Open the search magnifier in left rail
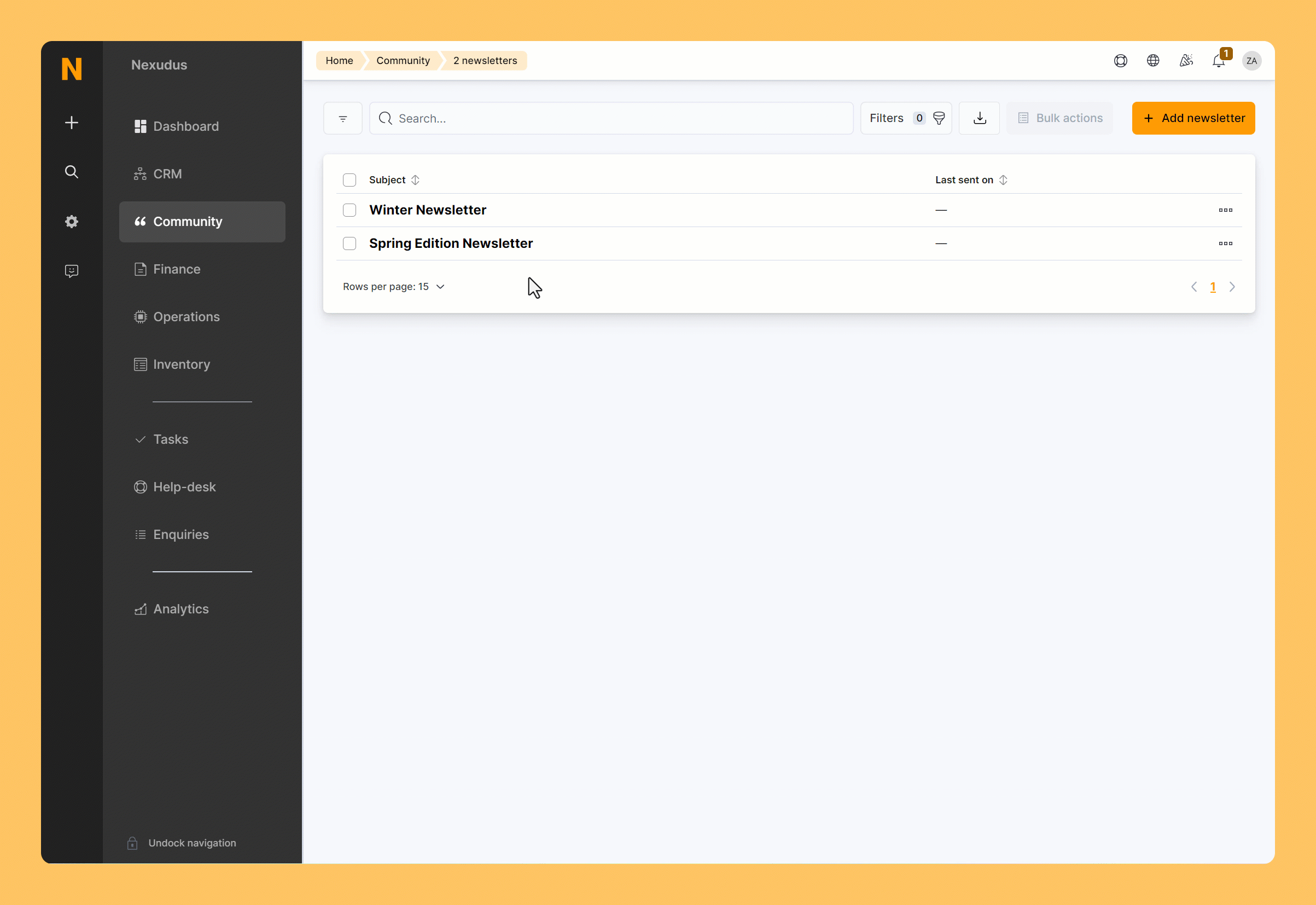This screenshot has width=1316, height=905. (72, 172)
